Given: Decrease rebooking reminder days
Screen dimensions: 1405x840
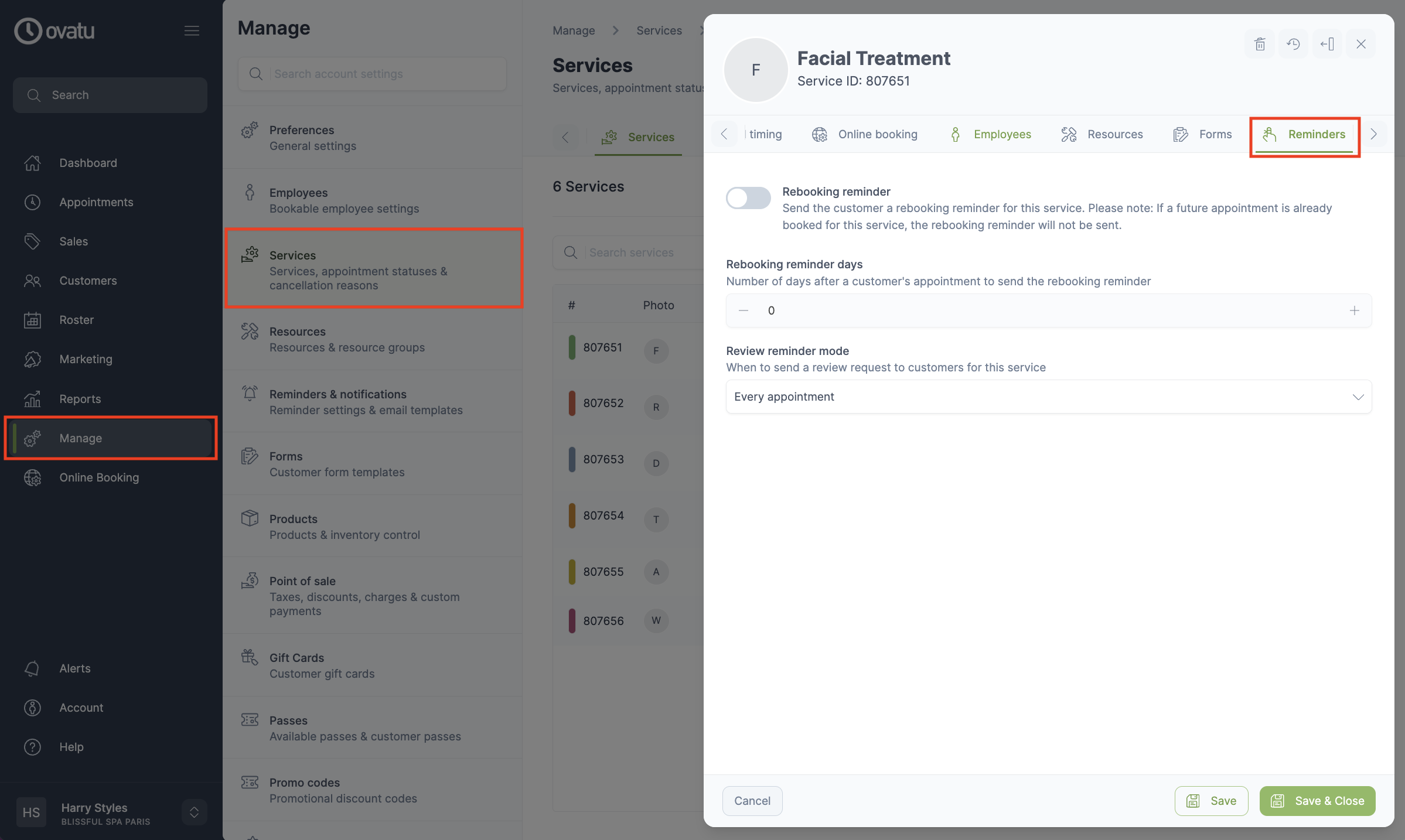Looking at the screenshot, I should click(744, 310).
